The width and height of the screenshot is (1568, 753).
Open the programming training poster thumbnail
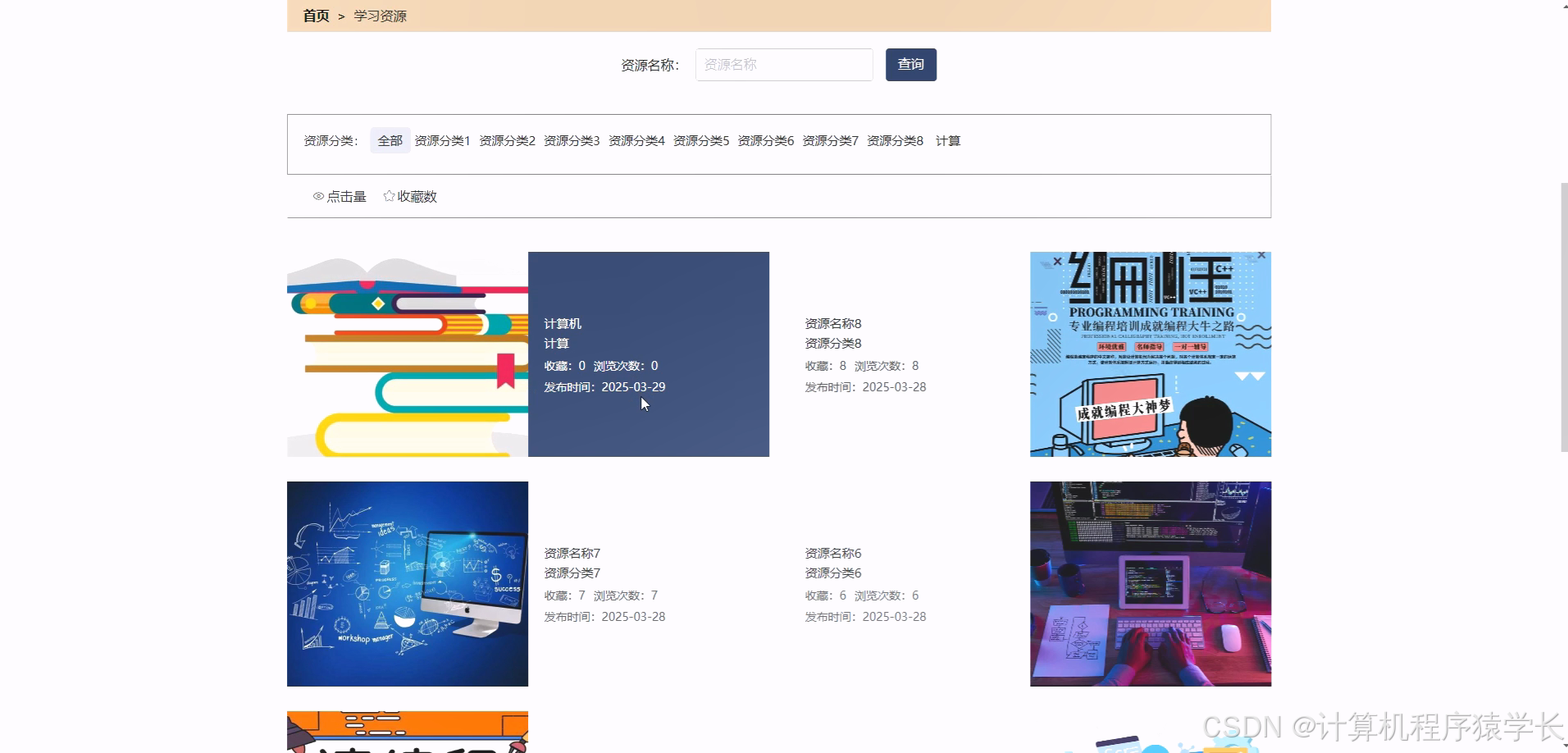1151,354
